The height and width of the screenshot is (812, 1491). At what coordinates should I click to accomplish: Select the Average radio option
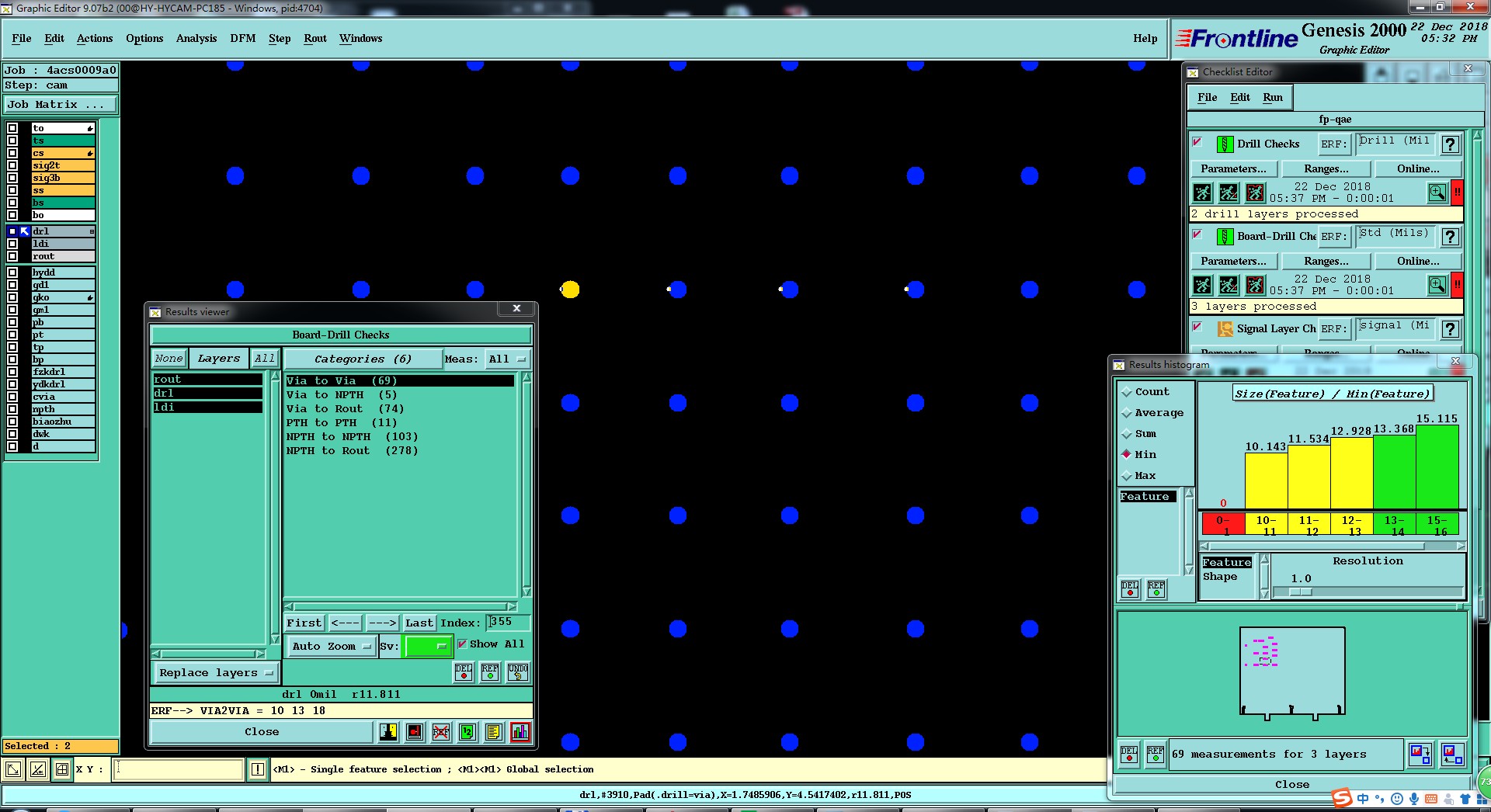click(x=1127, y=413)
